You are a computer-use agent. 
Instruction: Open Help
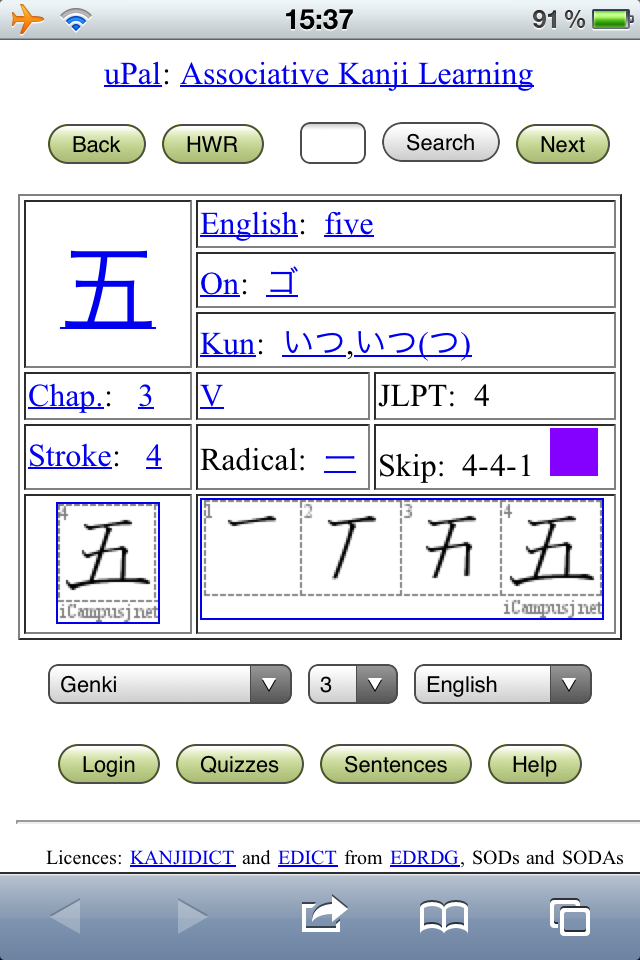coord(535,764)
